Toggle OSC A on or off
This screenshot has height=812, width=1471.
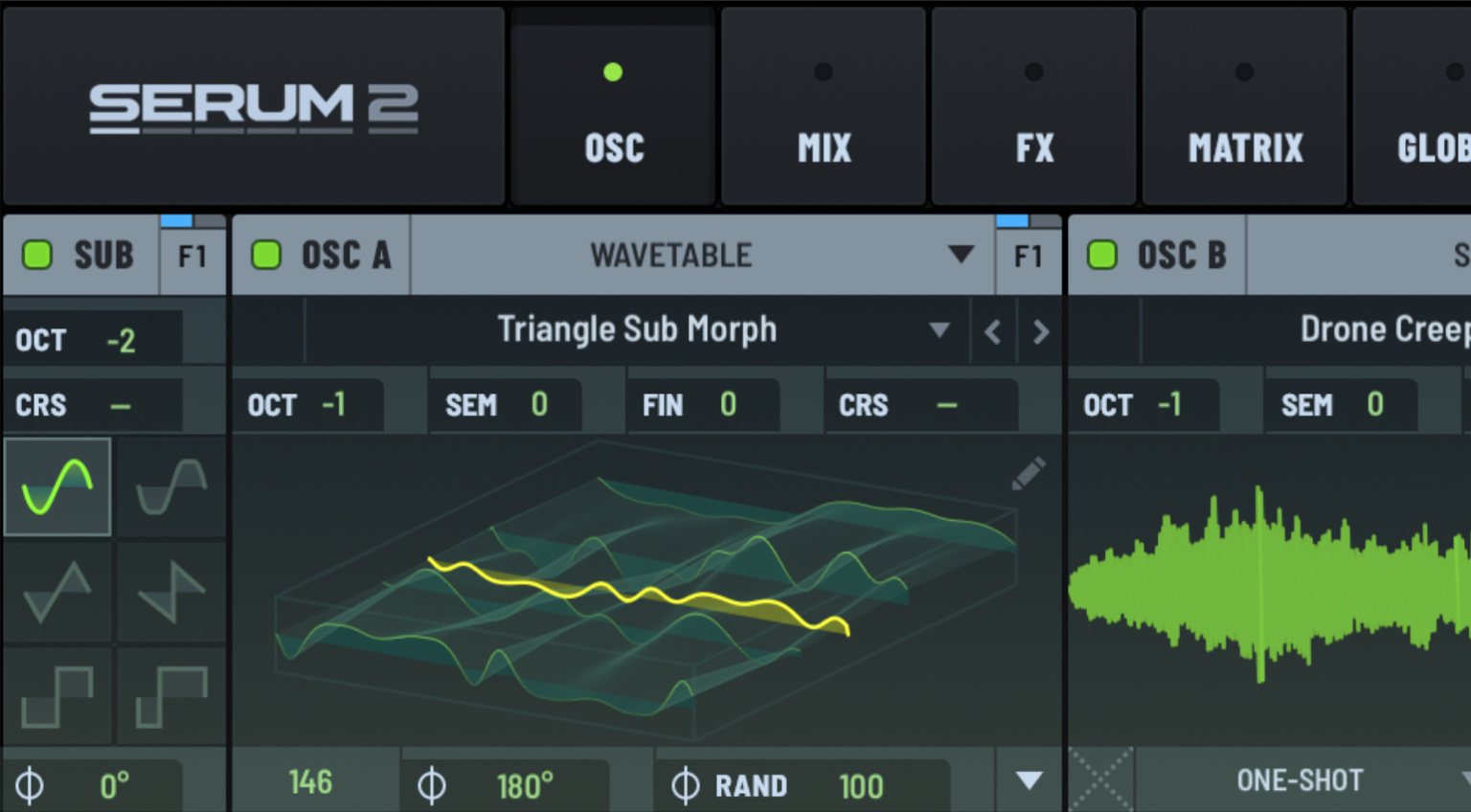[266, 255]
